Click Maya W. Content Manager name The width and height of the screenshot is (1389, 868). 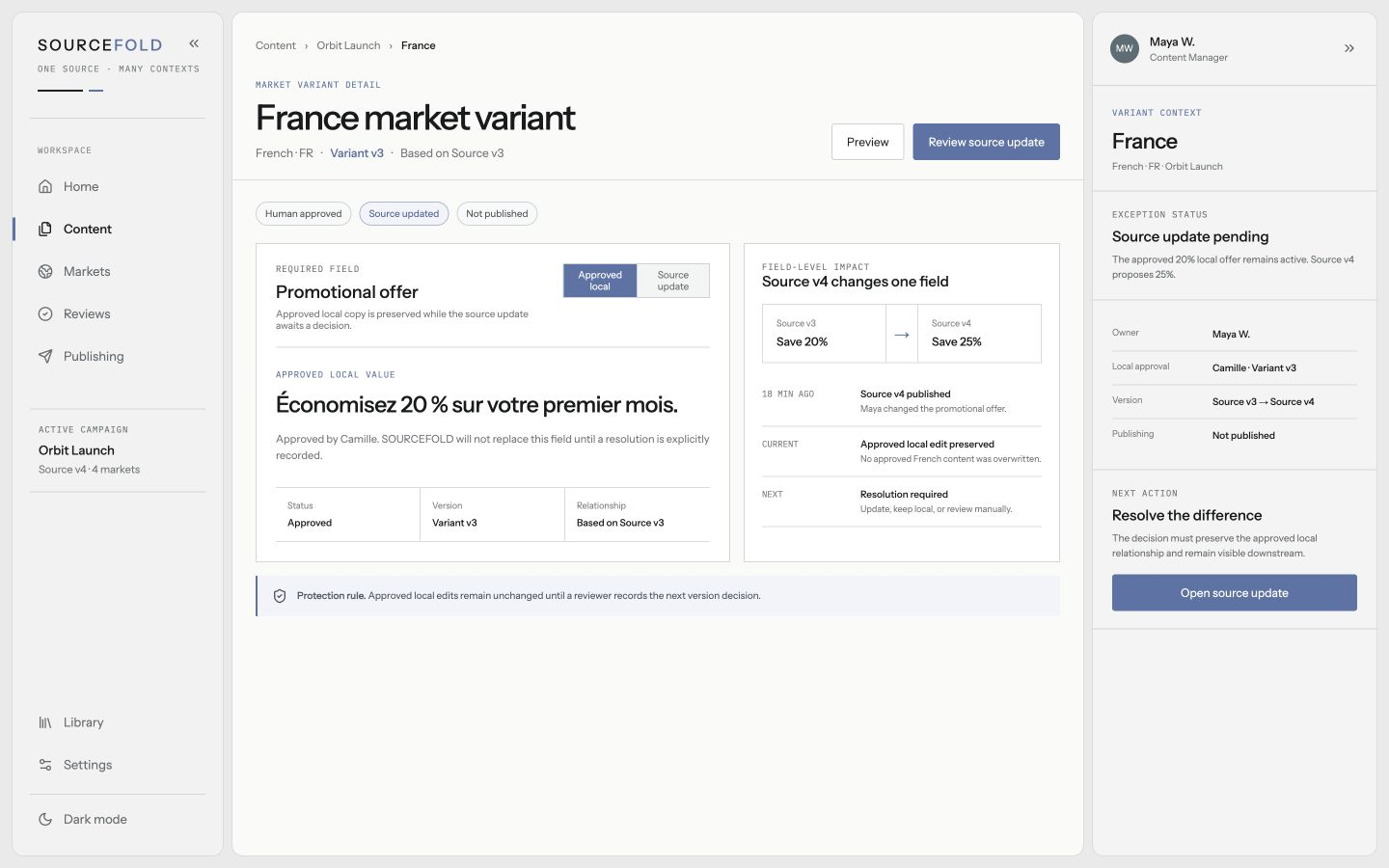point(1172,41)
